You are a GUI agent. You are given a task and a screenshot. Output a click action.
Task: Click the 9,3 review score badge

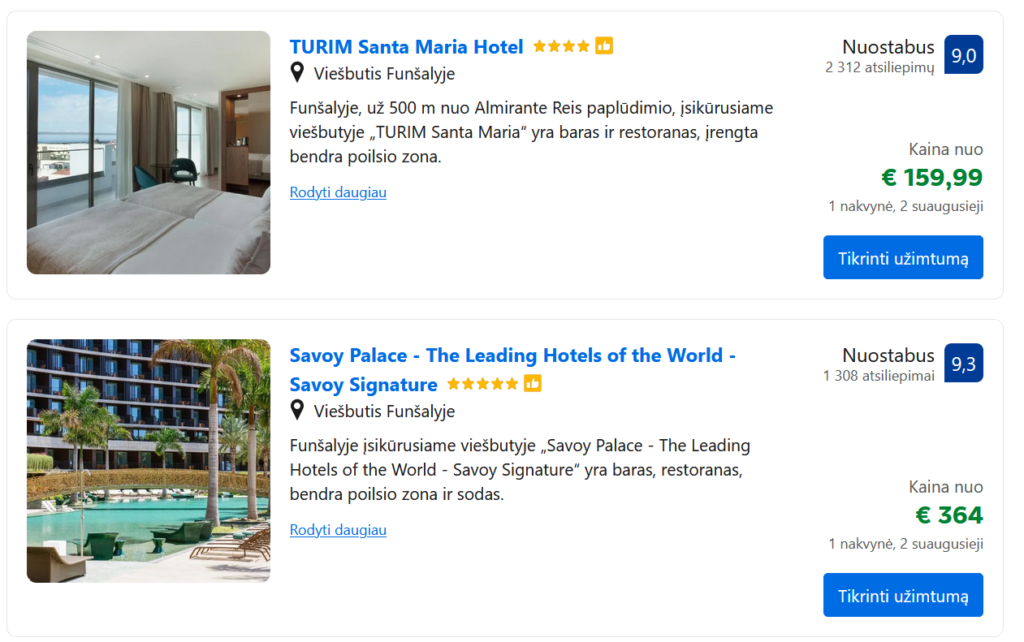coord(963,363)
